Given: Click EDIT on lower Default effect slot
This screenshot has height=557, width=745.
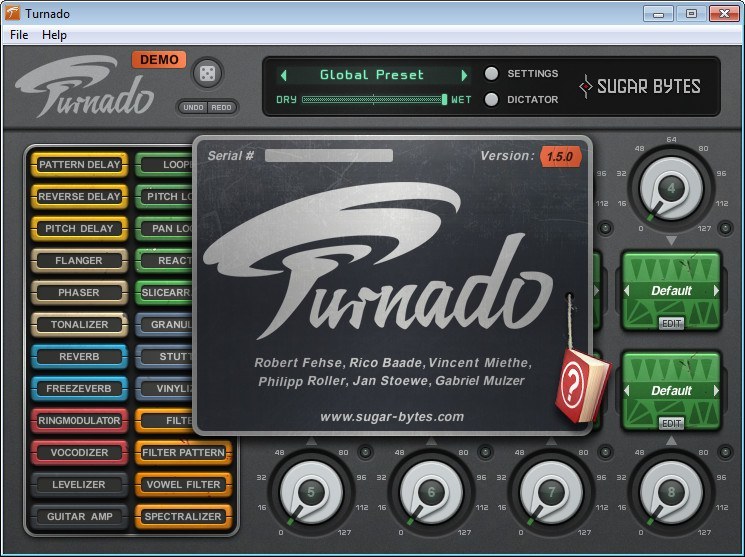Looking at the screenshot, I should (671, 423).
